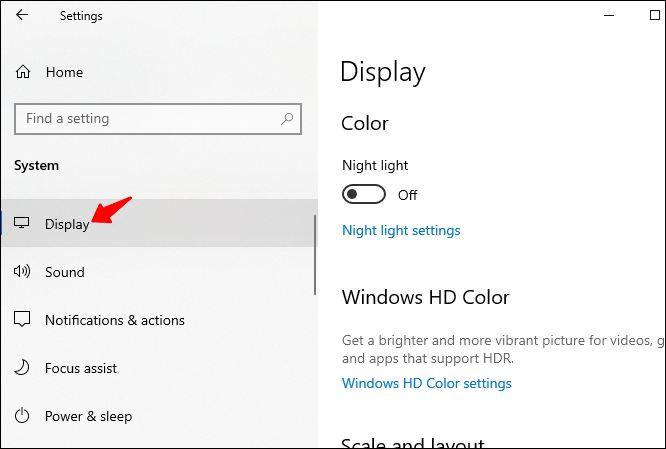Open Windows HD Color settings link
Screen dimensions: 666x449
click(x=427, y=383)
